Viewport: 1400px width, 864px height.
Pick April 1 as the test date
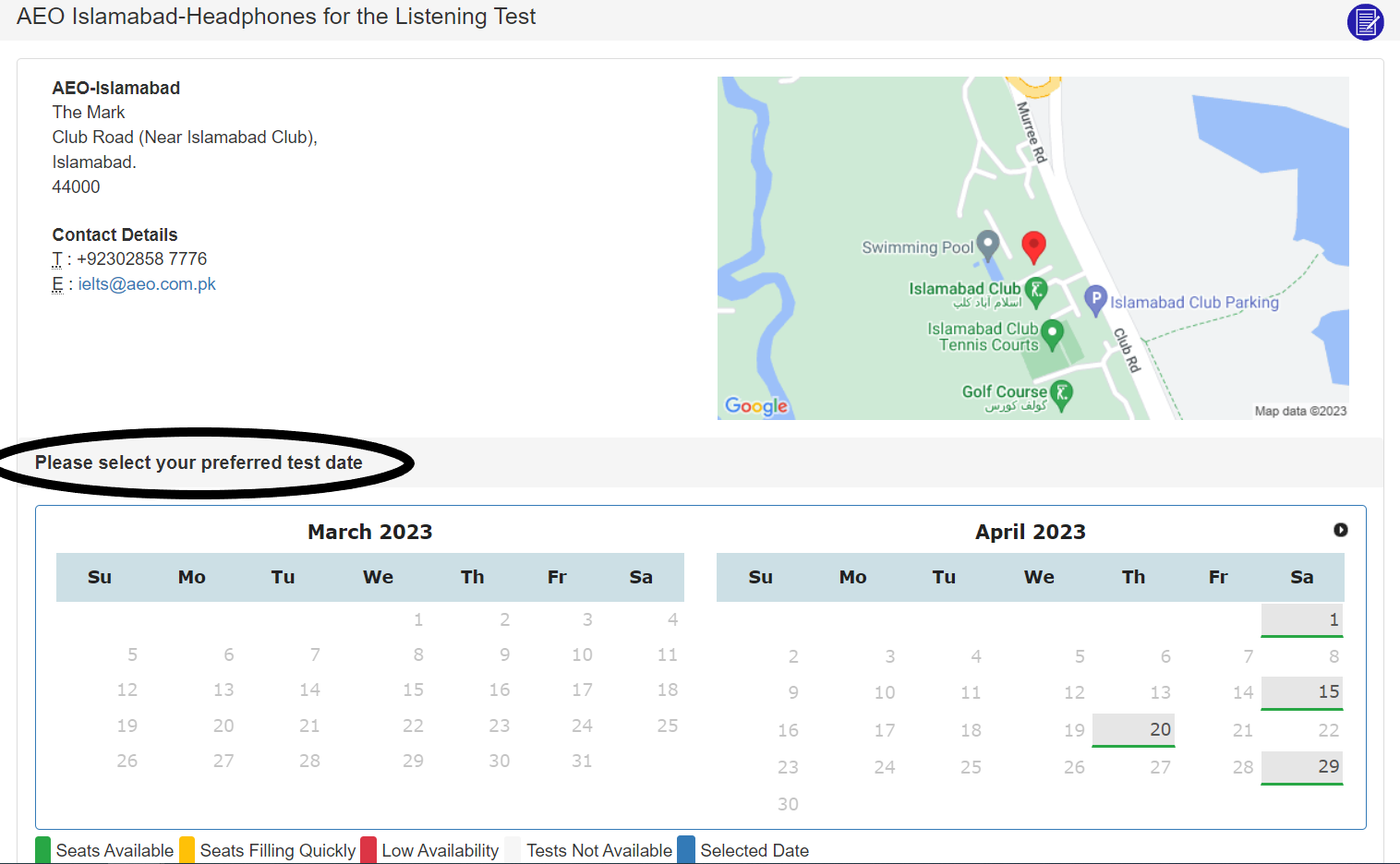coord(1302,620)
